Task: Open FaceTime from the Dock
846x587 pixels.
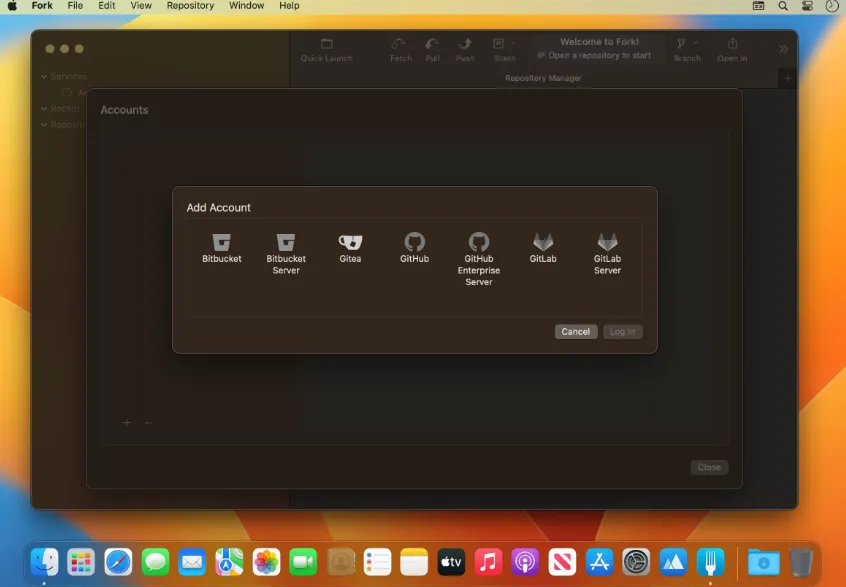Action: click(303, 562)
